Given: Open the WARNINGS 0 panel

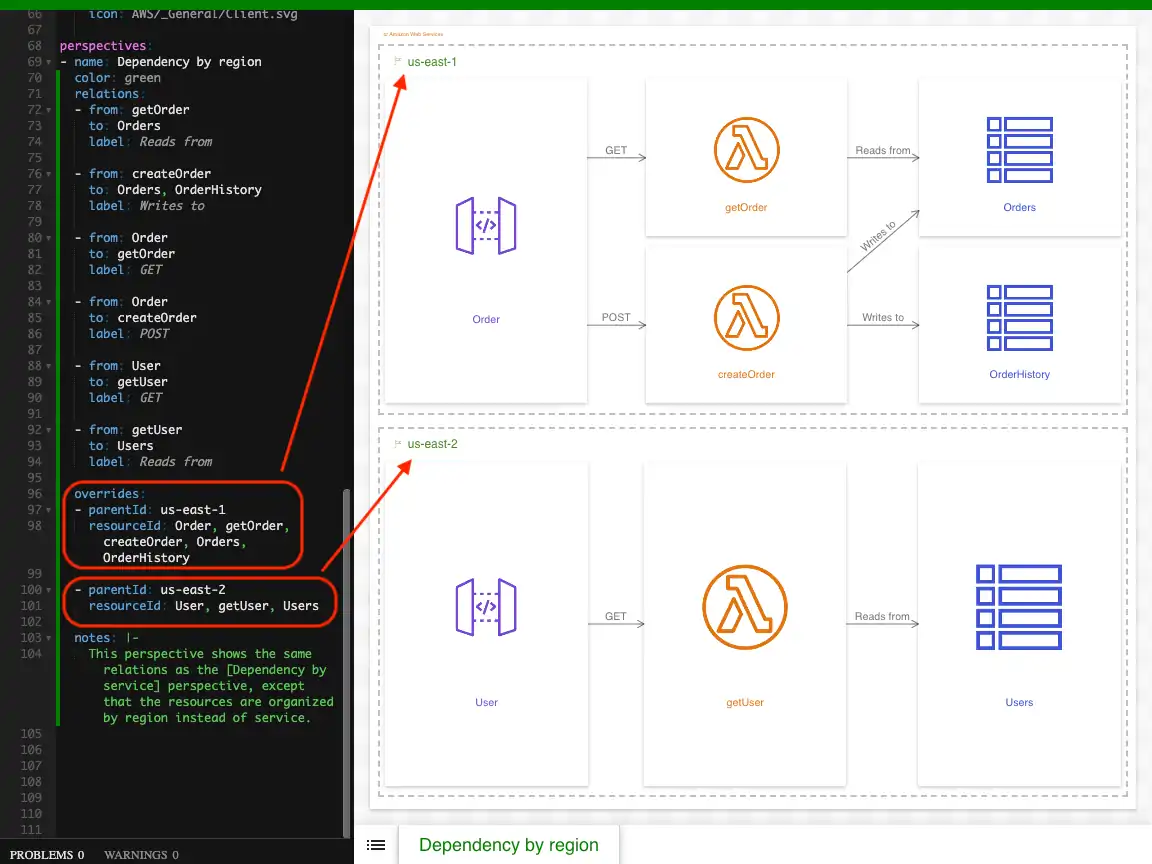Looking at the screenshot, I should click(141, 854).
